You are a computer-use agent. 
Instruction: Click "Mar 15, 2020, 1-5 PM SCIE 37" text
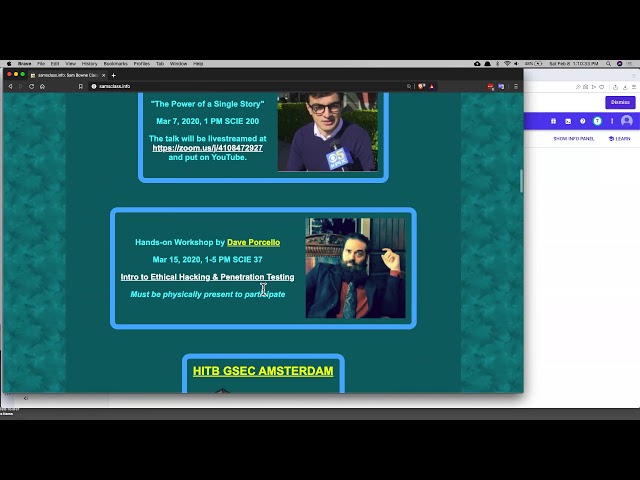pyautogui.click(x=207, y=260)
